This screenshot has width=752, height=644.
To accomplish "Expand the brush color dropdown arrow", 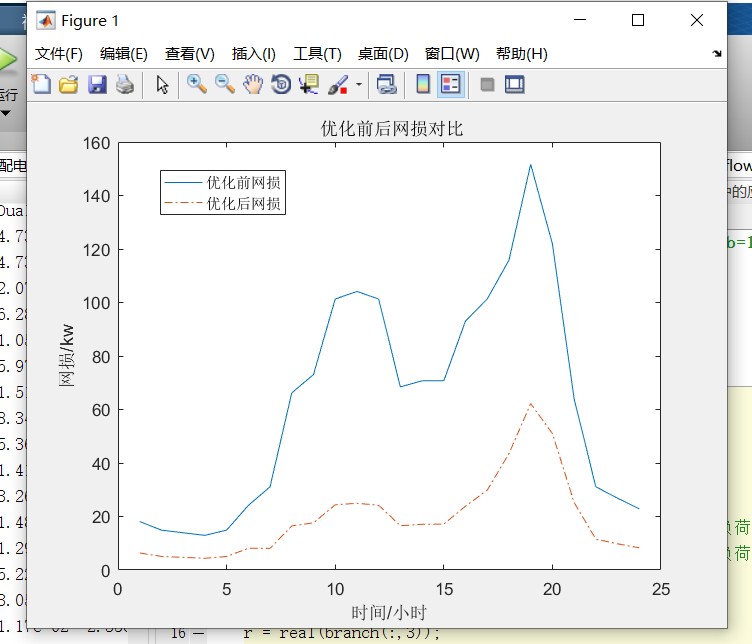I will coord(359,84).
